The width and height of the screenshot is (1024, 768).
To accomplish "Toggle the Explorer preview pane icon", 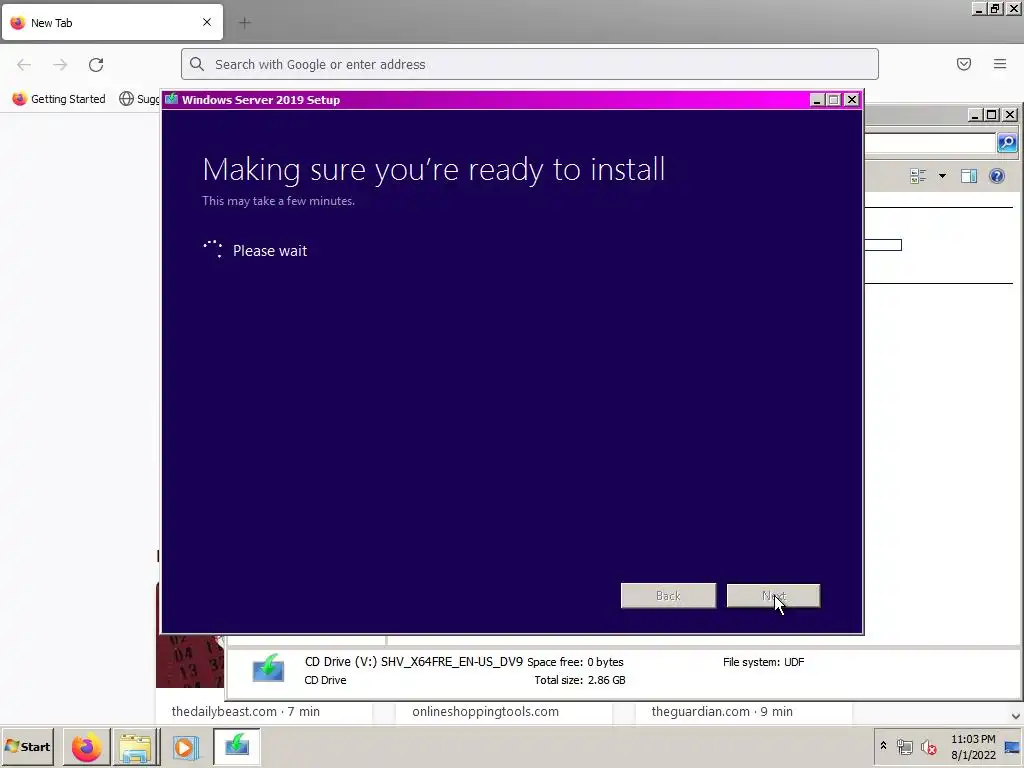I will (969, 176).
